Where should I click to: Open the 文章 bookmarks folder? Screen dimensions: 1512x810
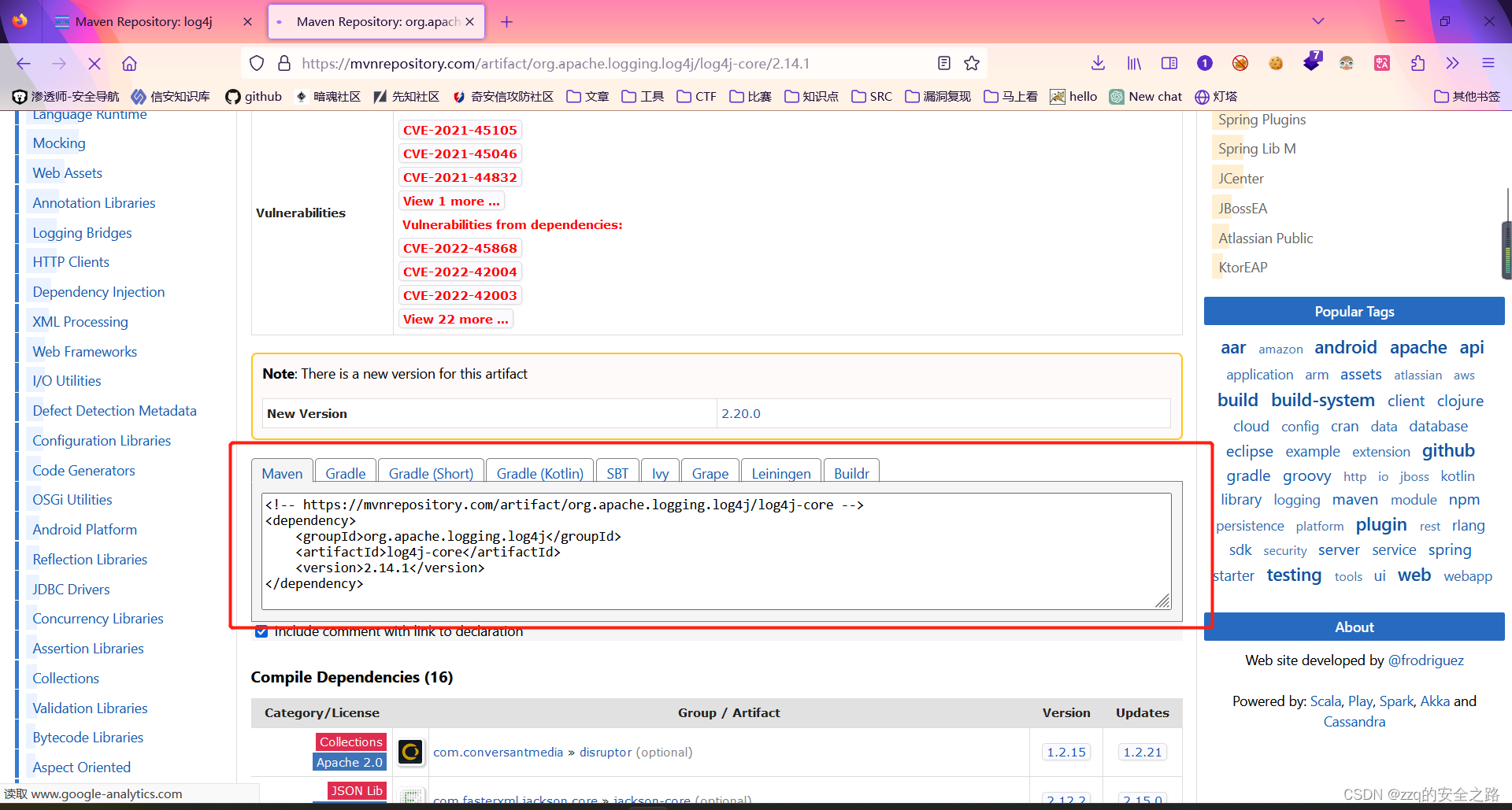[587, 96]
